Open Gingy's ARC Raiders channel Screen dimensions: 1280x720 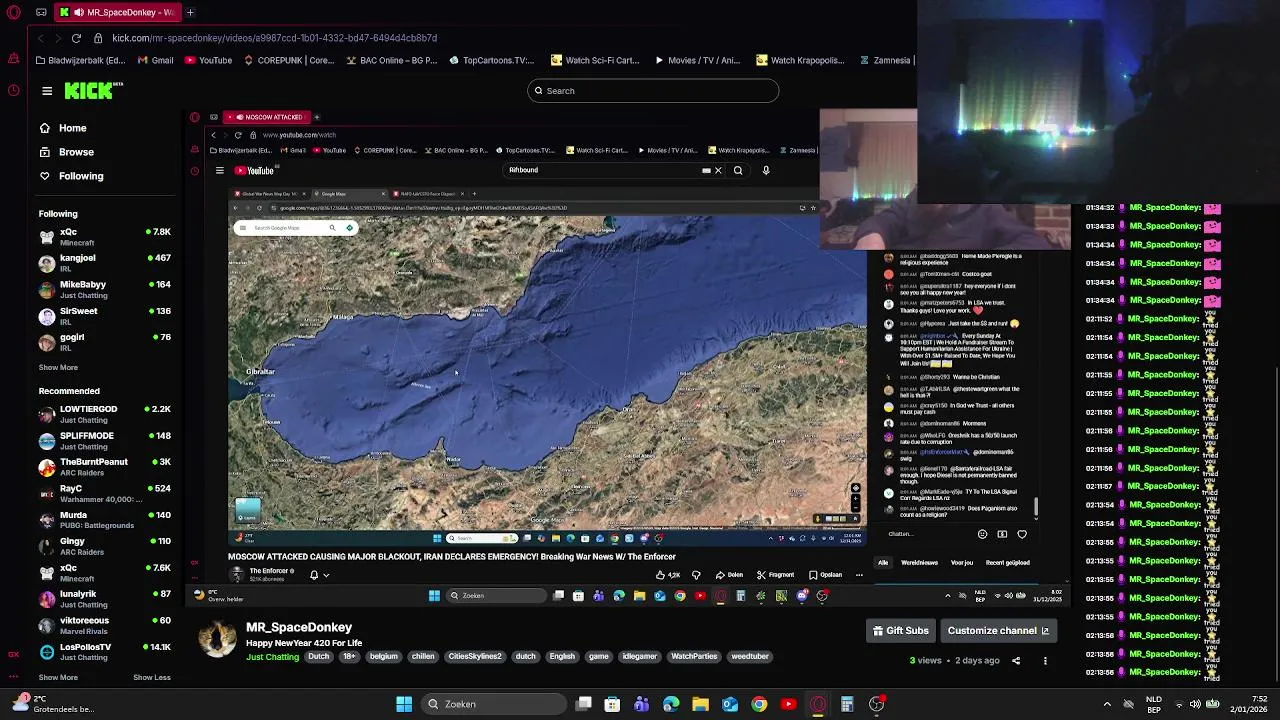[x=105, y=546]
